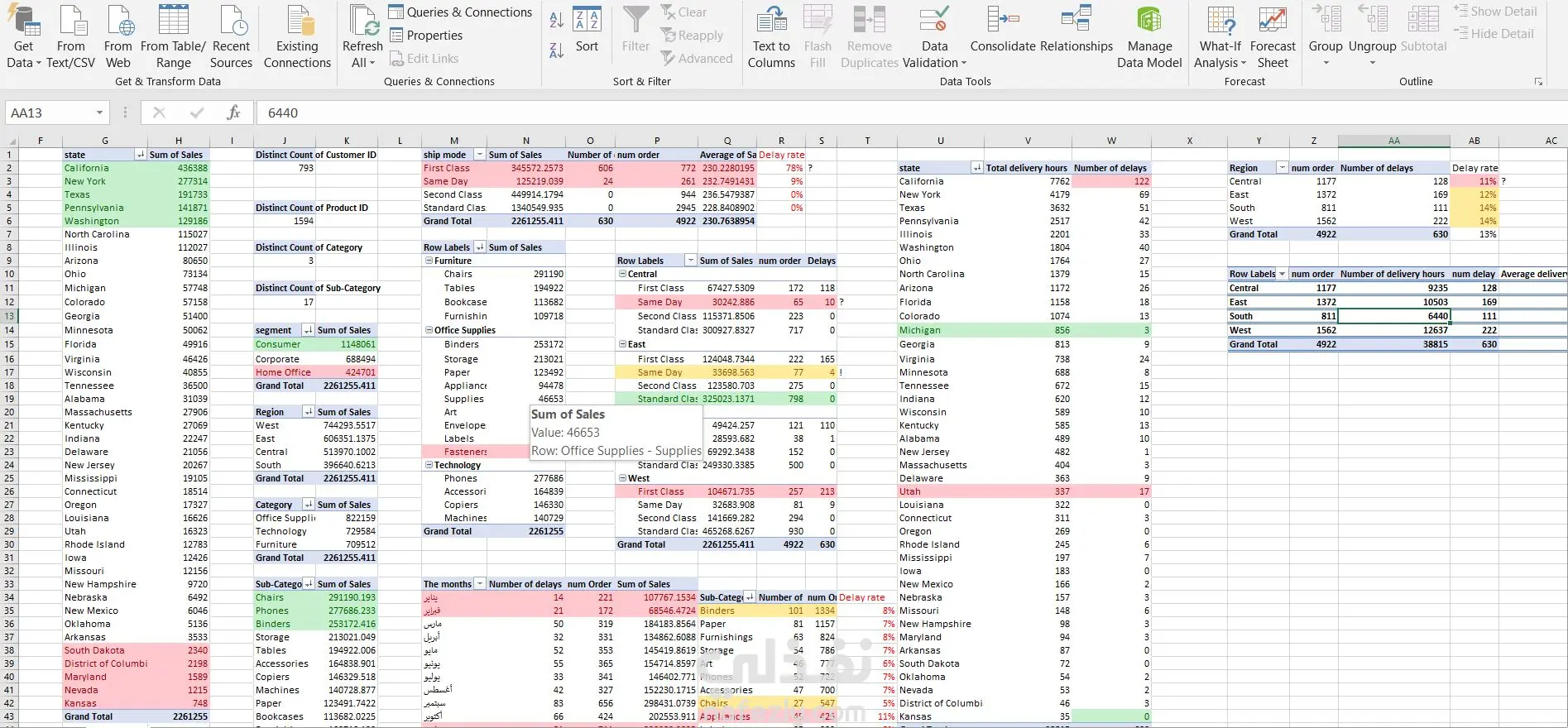This screenshot has height=728, width=1568.
Task: Choose From Table/Range
Action: click(x=173, y=37)
